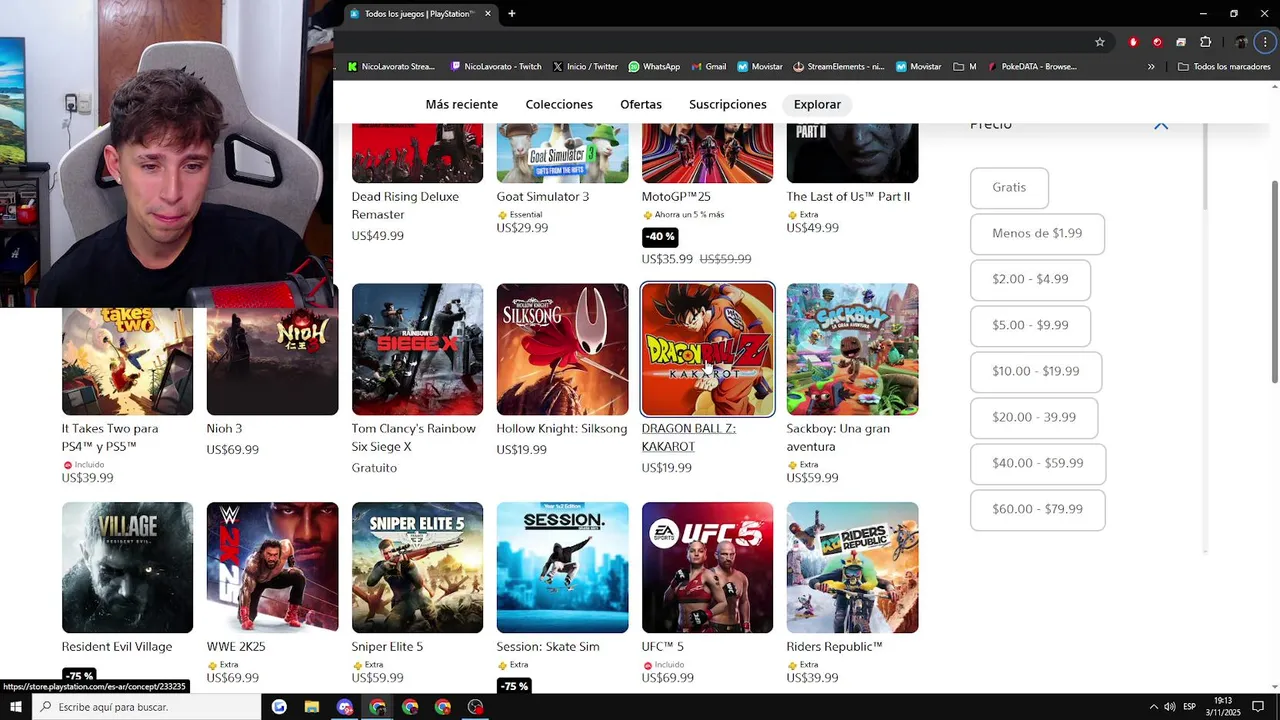The image size is (1280, 720).
Task: Open Riders Republic cover
Action: coord(852,568)
